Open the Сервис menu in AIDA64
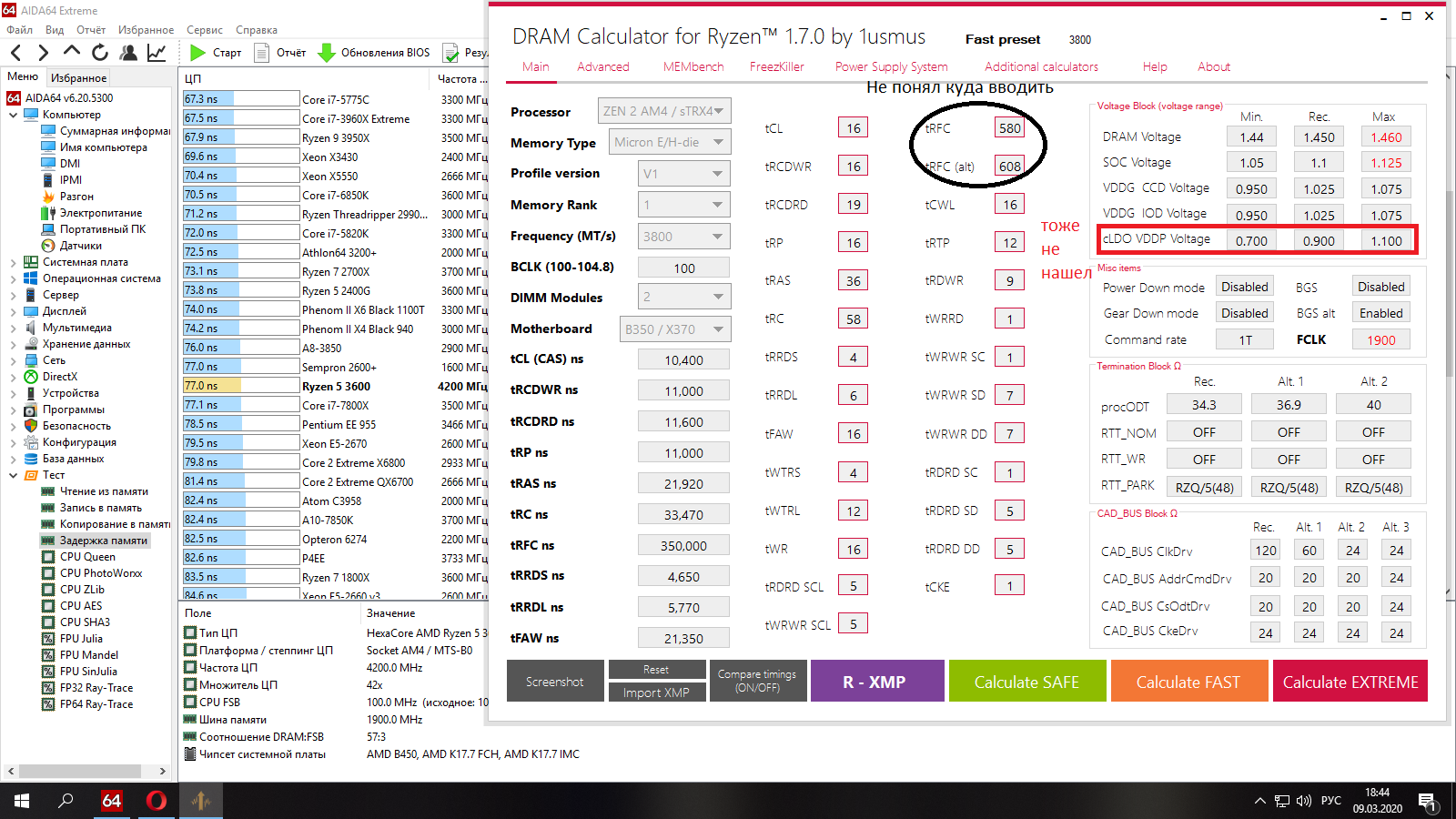The image size is (1456, 819). point(205,30)
